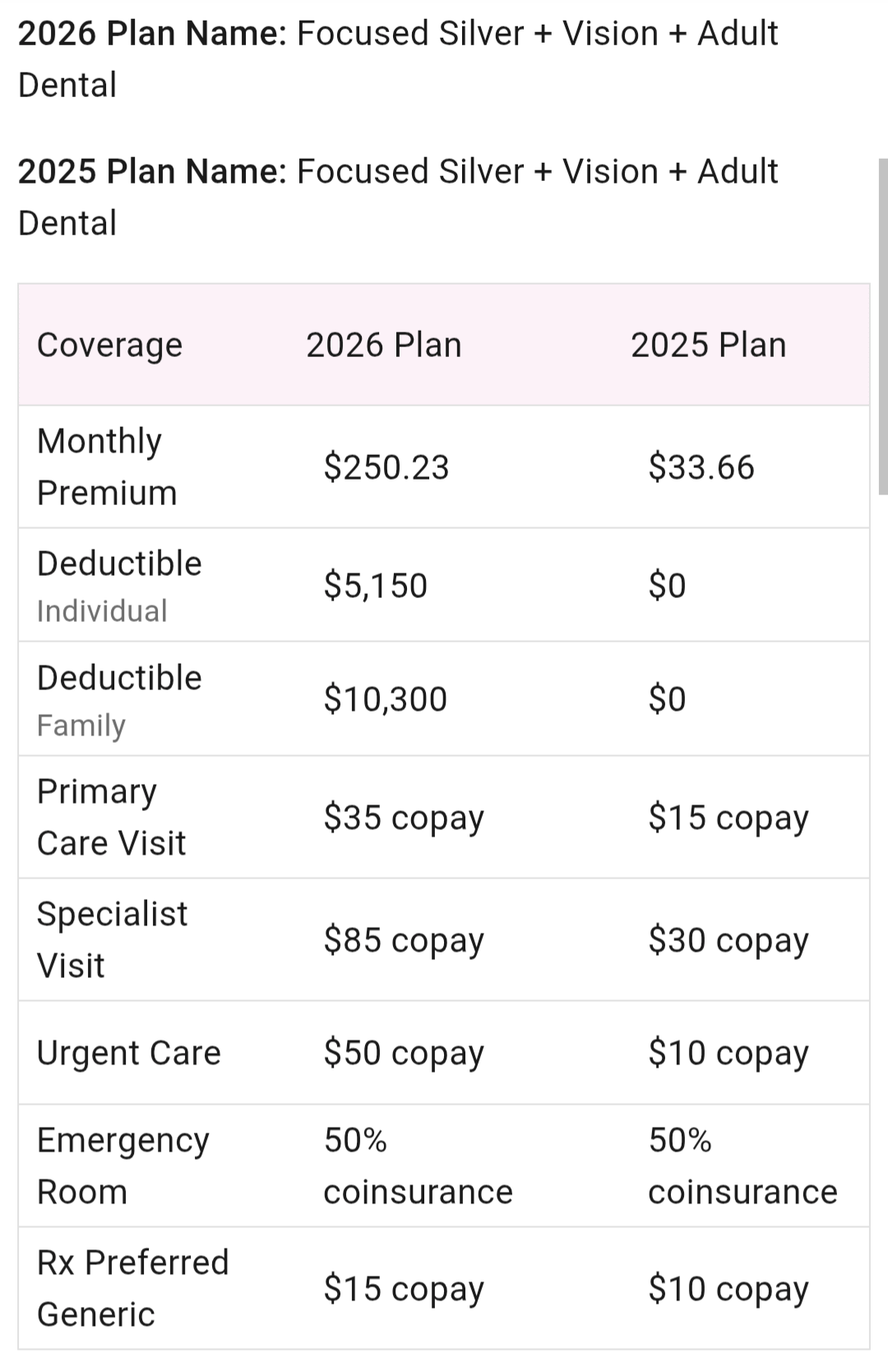Click the Emergency Room row label

pos(123,1166)
